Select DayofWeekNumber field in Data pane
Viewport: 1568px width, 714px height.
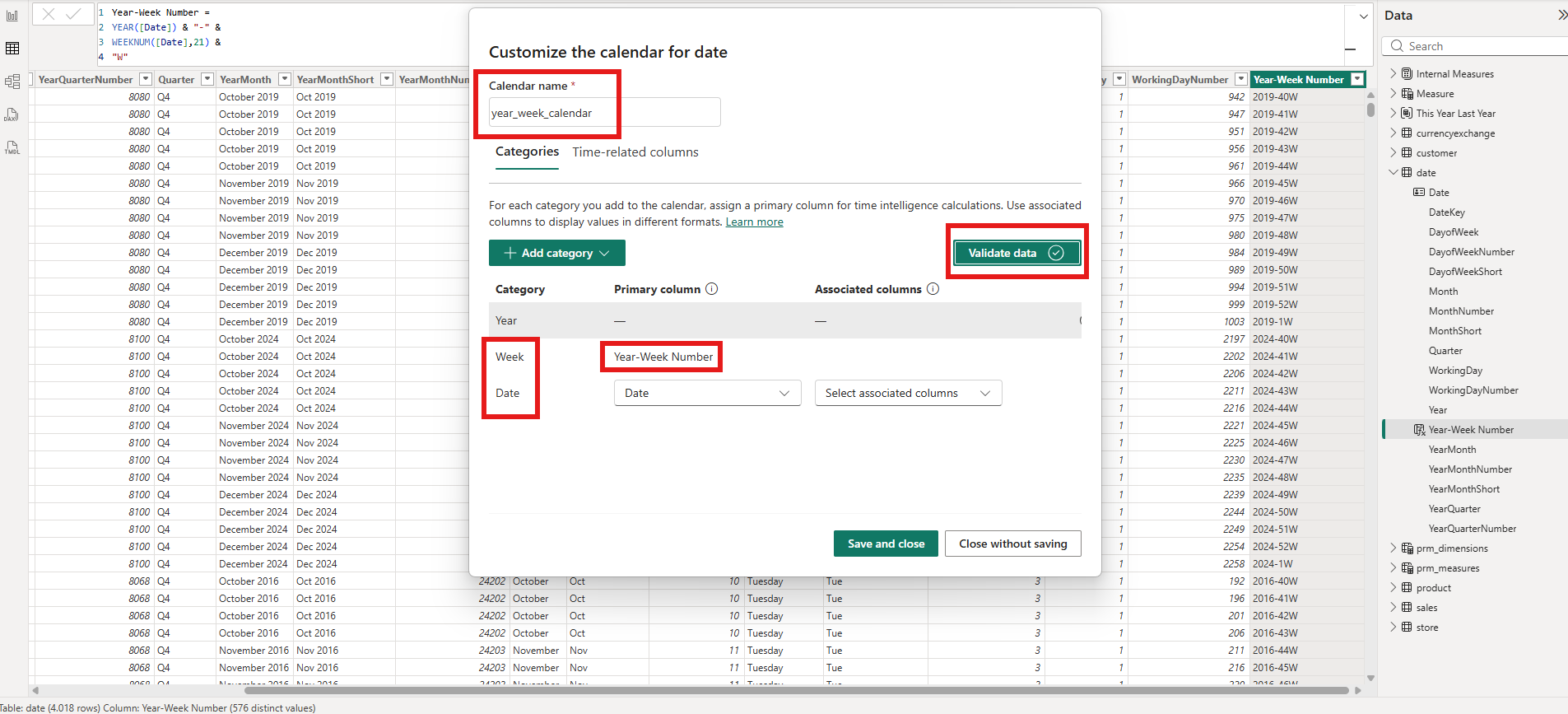point(1472,252)
